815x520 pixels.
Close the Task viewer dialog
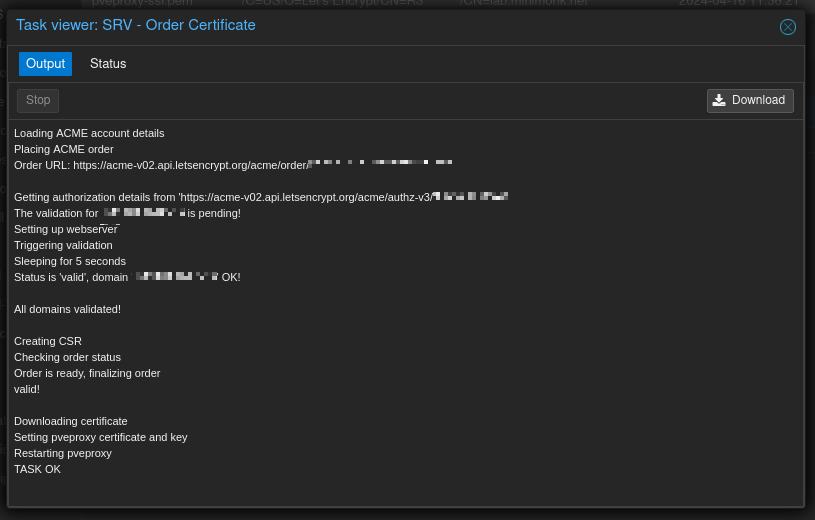pyautogui.click(x=787, y=27)
